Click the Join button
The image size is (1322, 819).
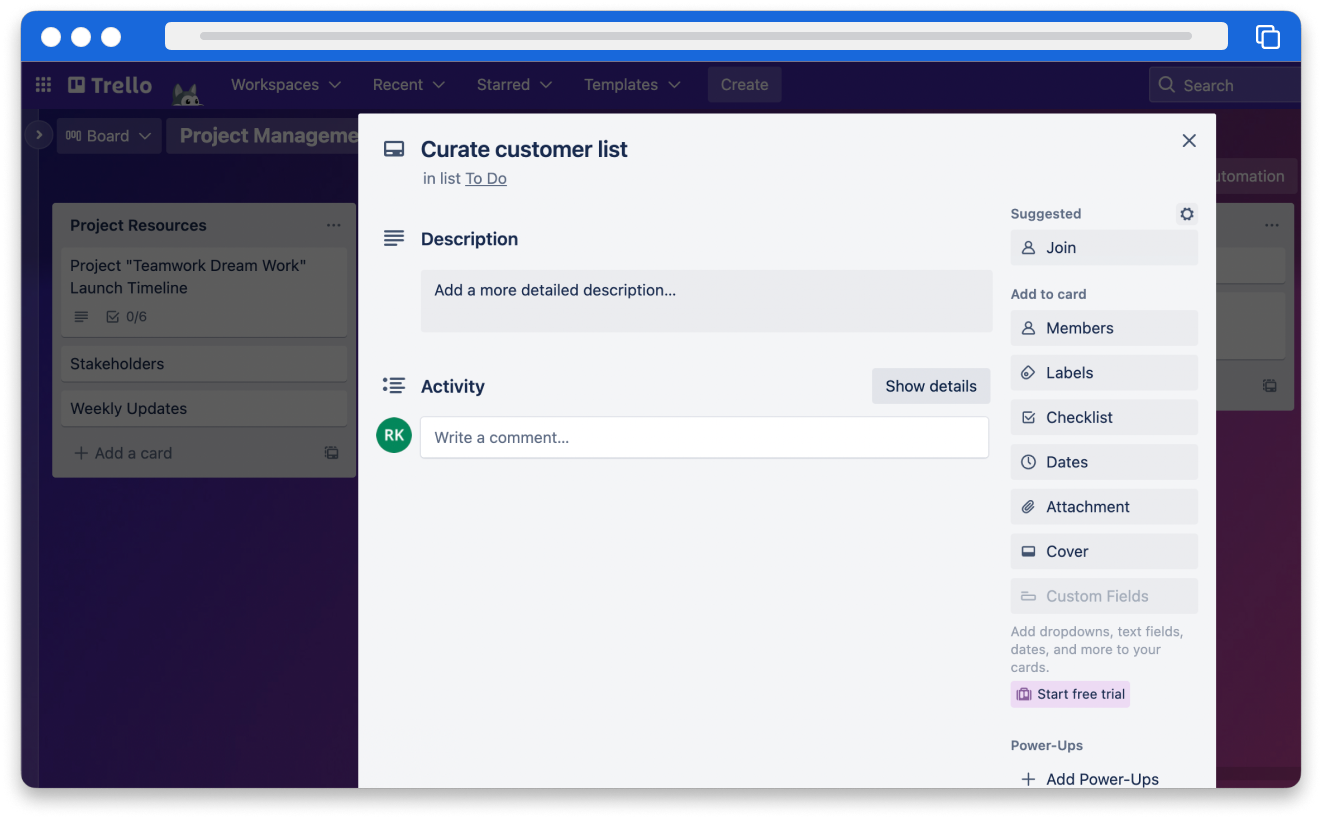click(1104, 248)
